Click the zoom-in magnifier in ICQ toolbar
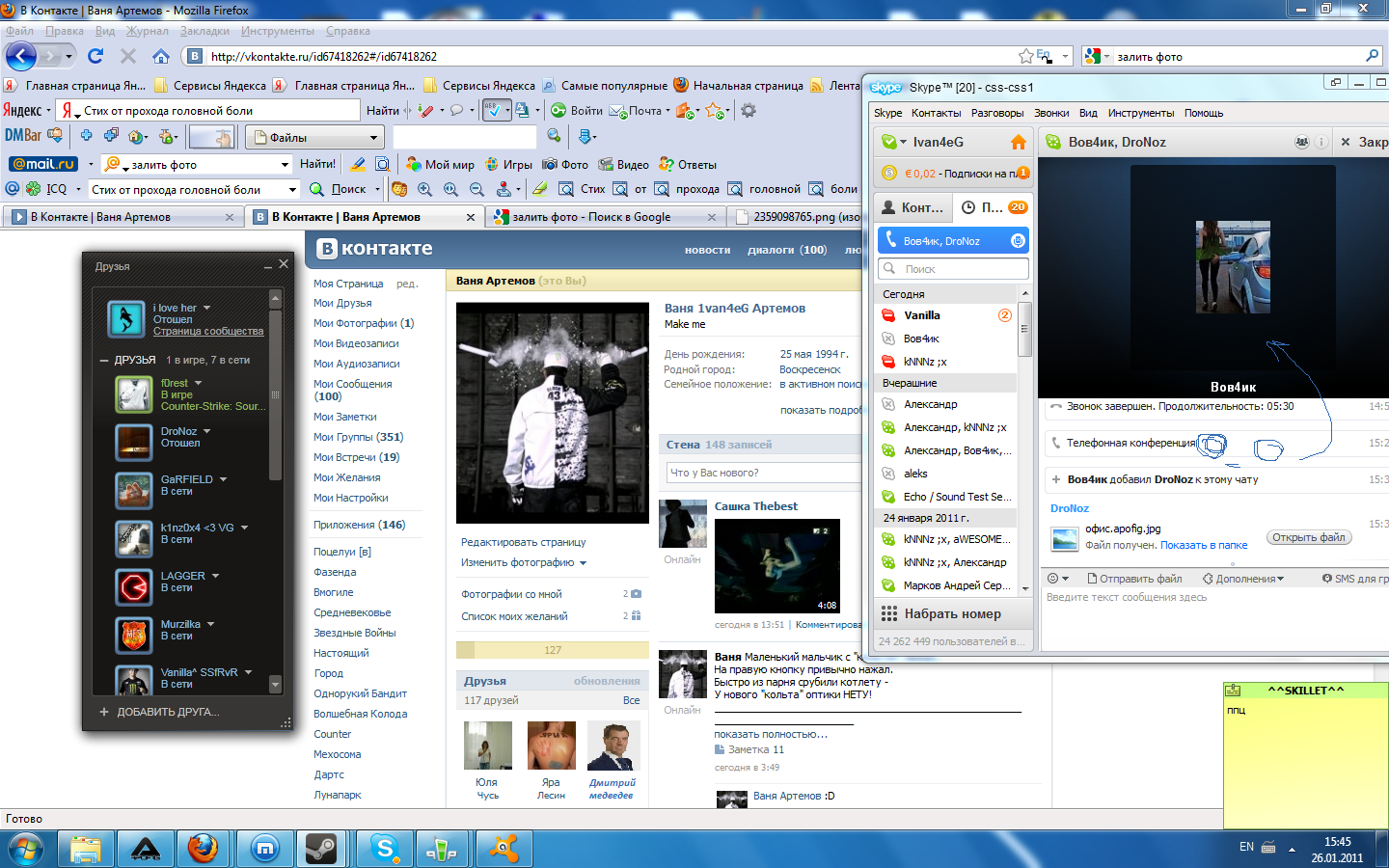Screen dimensions: 1389x868 [424, 189]
